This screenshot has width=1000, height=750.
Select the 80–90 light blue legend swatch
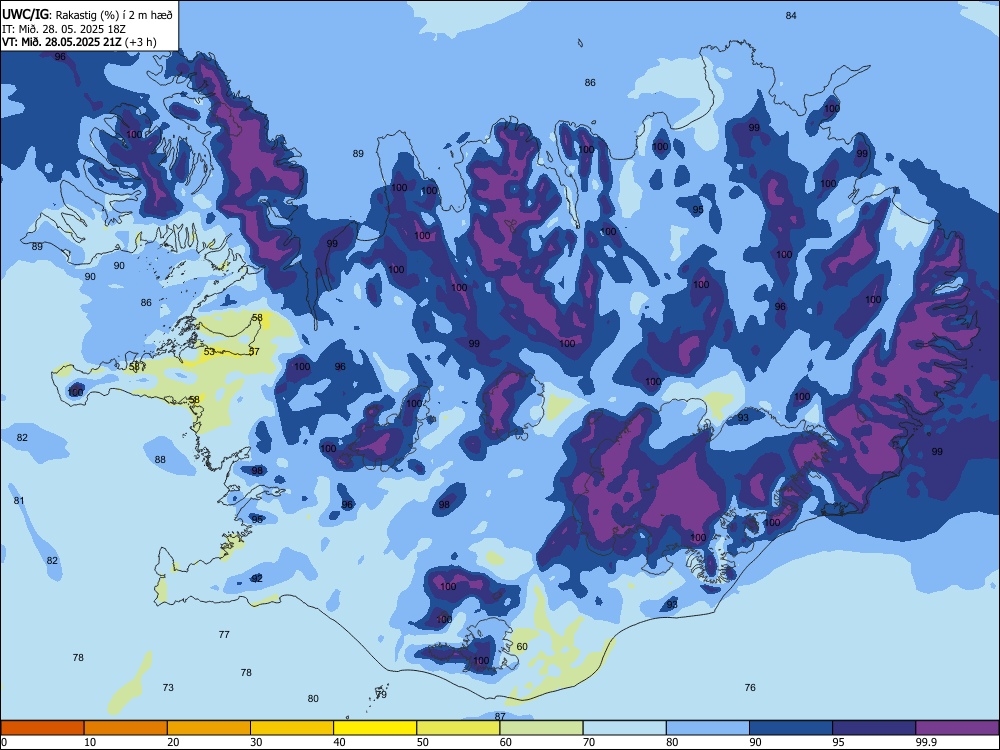click(x=708, y=728)
